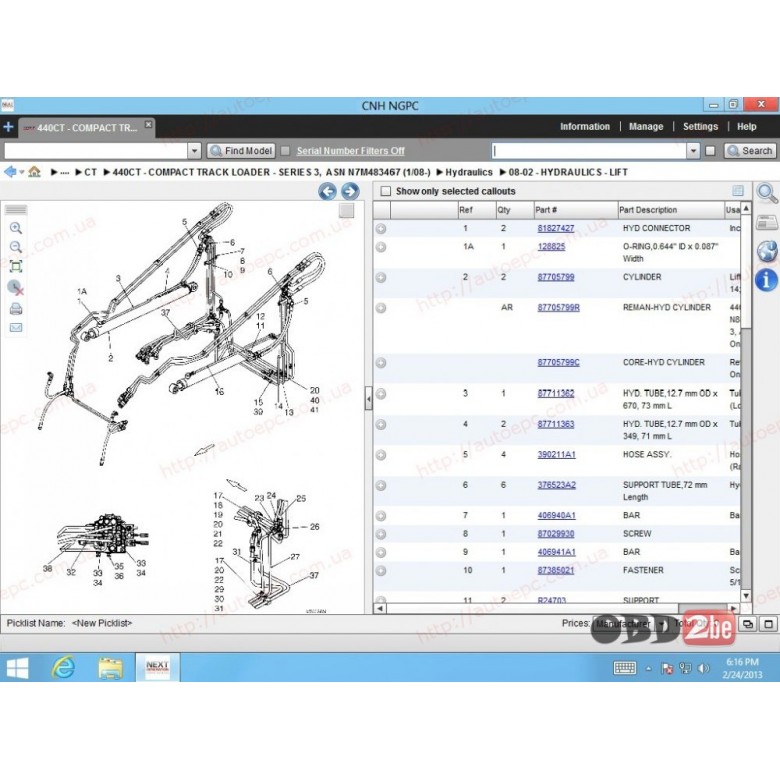Click the back arrow in breadcrumb bar
The height and width of the screenshot is (780, 780).
(x=10, y=172)
